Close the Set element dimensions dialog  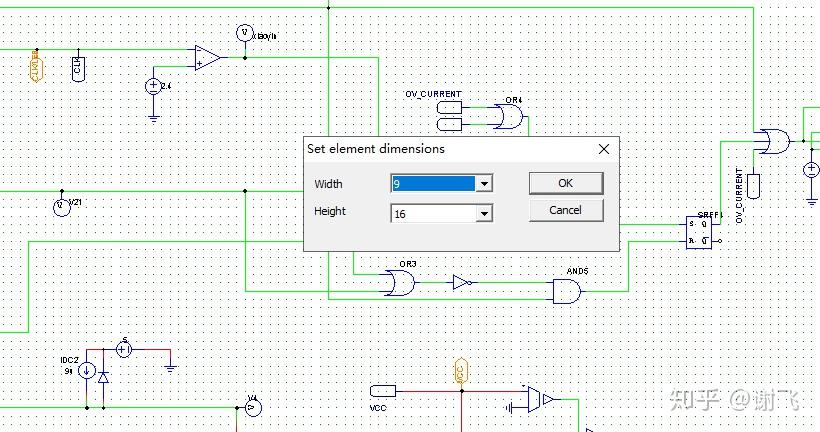pos(603,149)
